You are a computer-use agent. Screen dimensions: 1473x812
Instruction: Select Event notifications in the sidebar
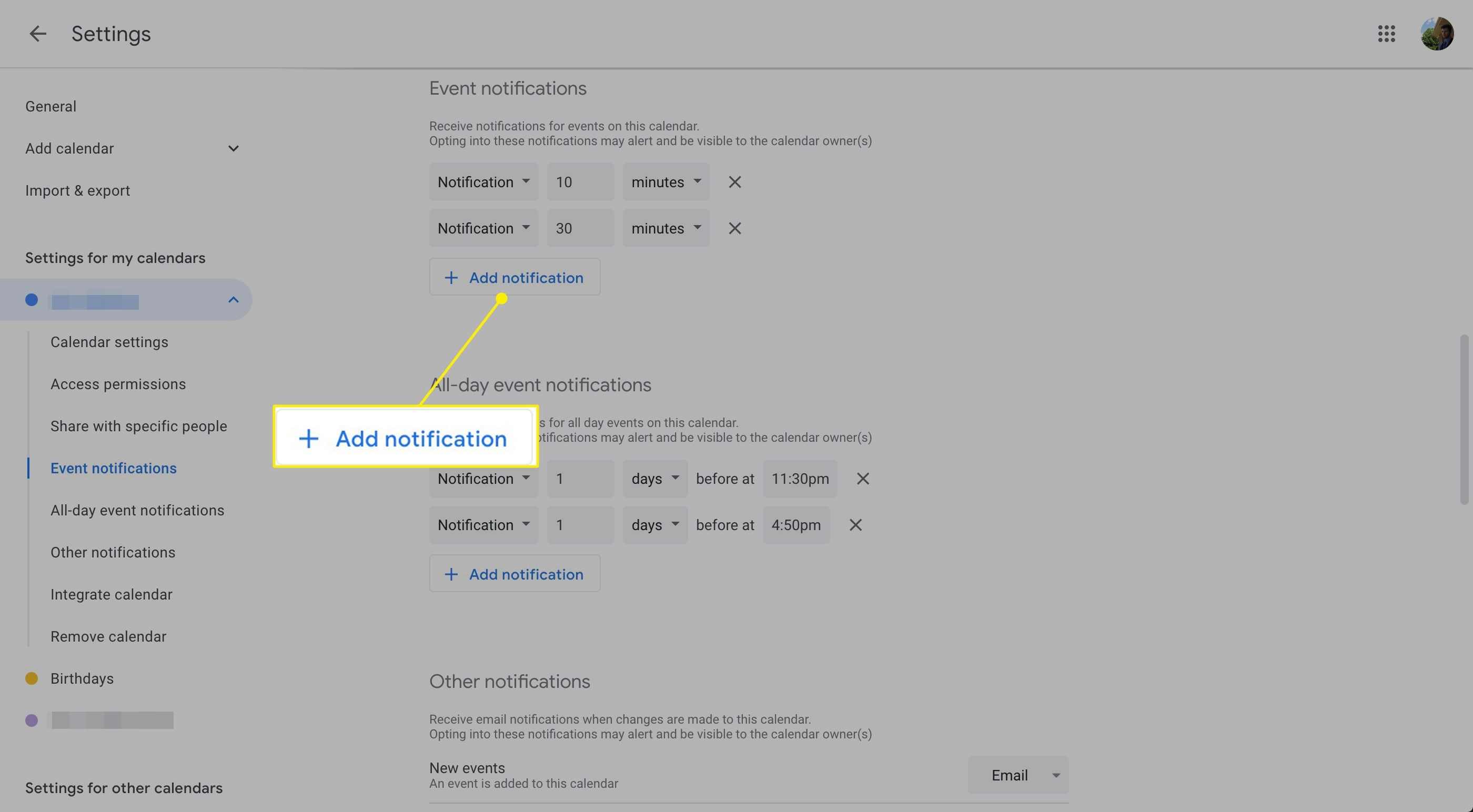(x=113, y=467)
